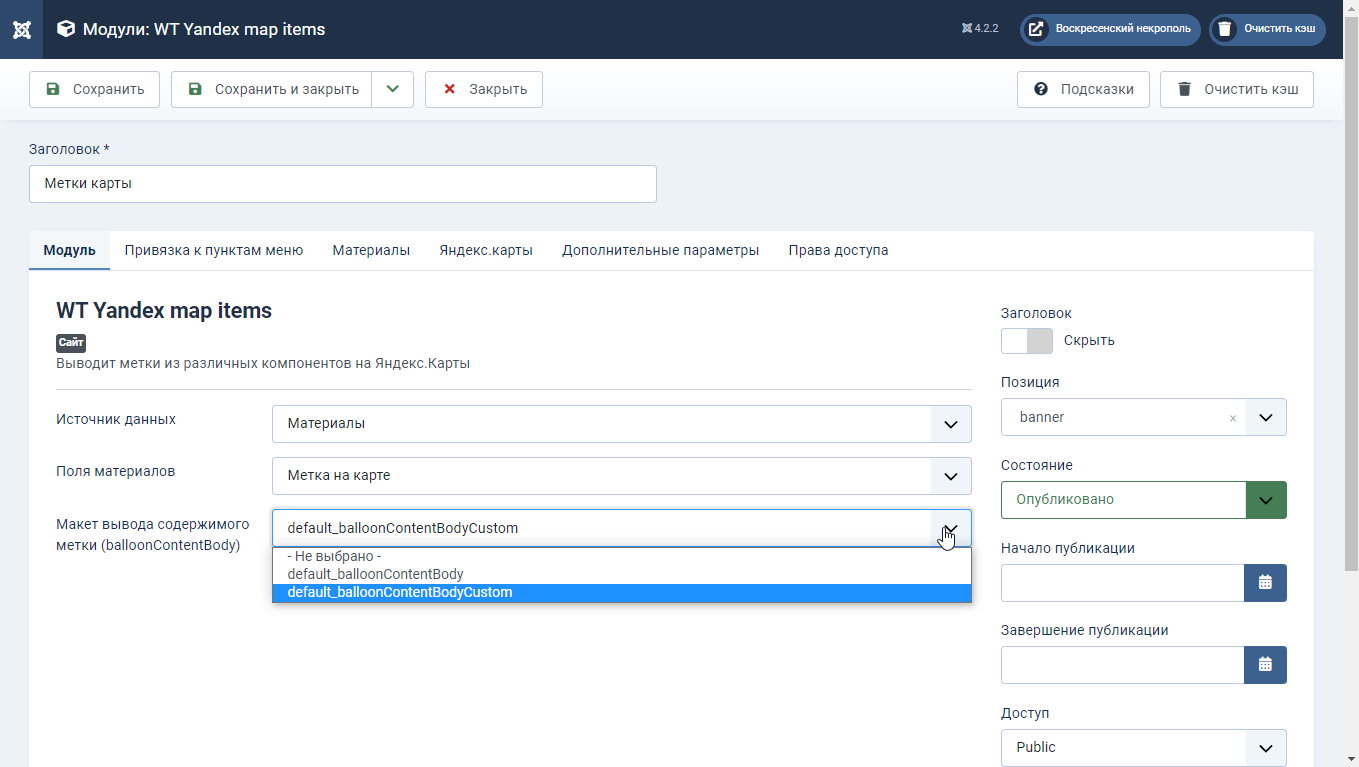Switch to the Яндекс.карты tab
This screenshot has width=1359, height=767.
[486, 250]
